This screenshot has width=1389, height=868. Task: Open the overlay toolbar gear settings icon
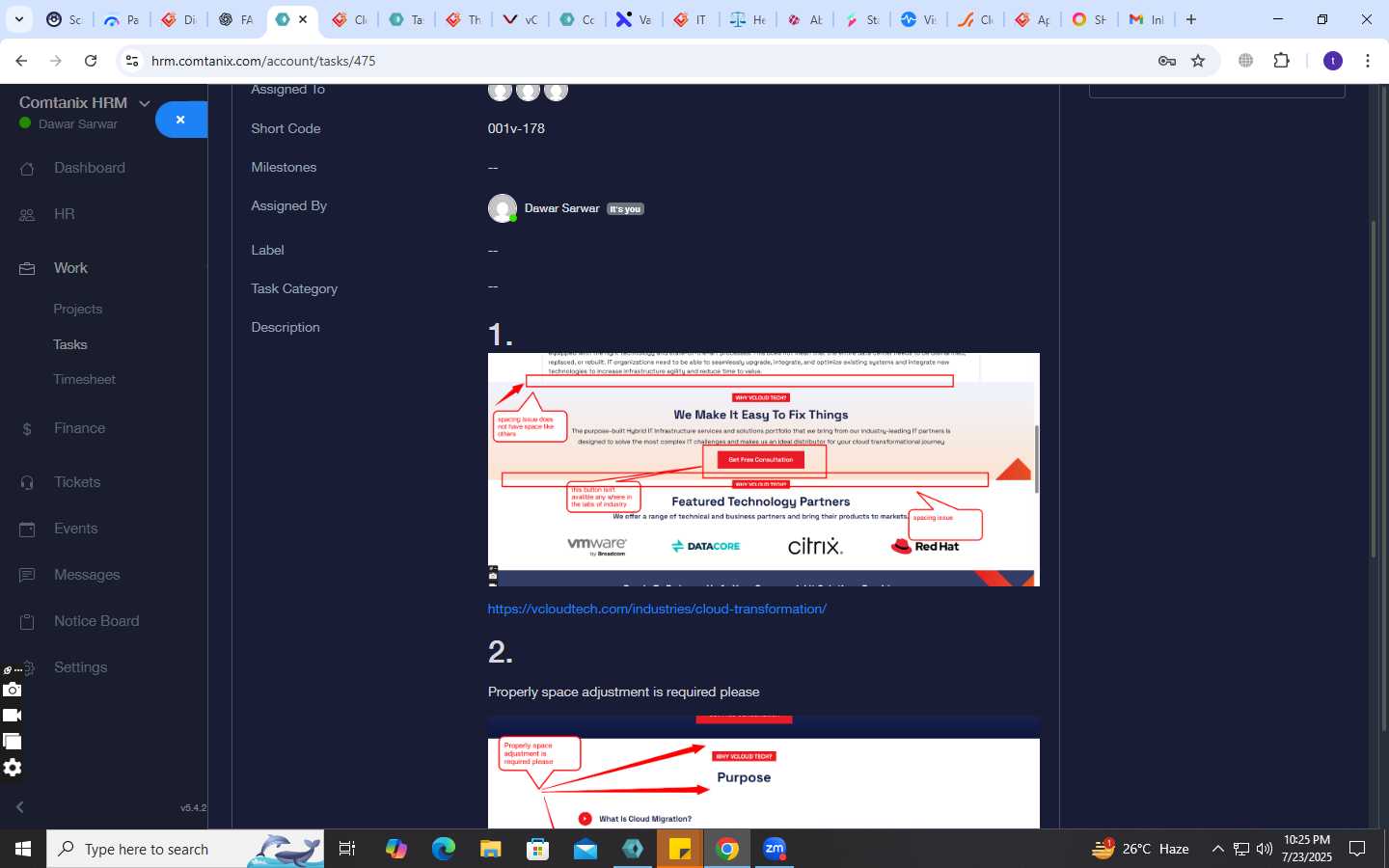(x=12, y=768)
